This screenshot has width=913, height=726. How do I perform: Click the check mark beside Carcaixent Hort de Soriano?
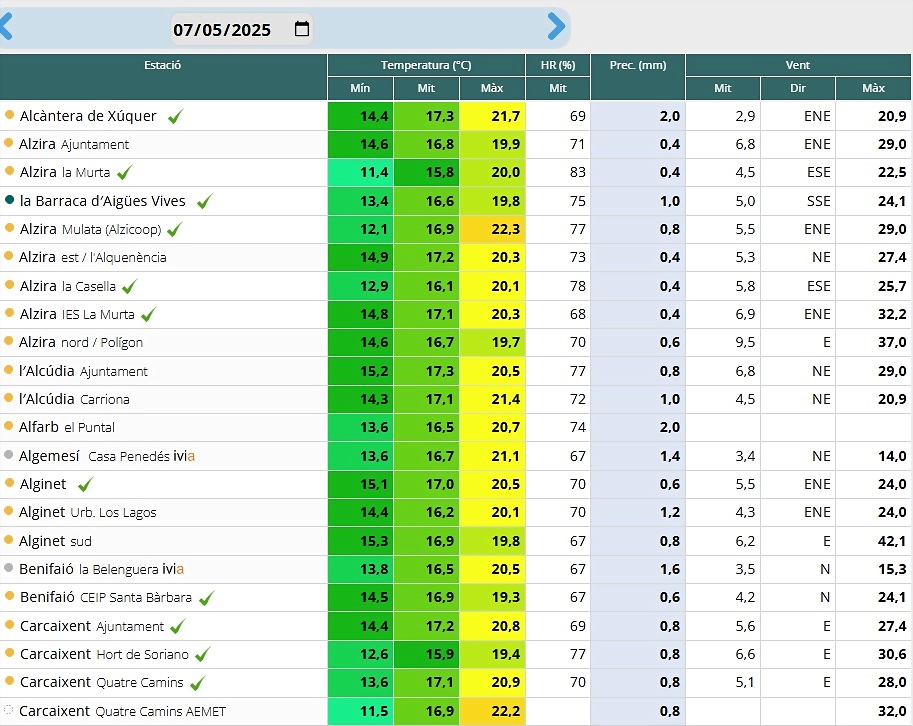click(203, 654)
